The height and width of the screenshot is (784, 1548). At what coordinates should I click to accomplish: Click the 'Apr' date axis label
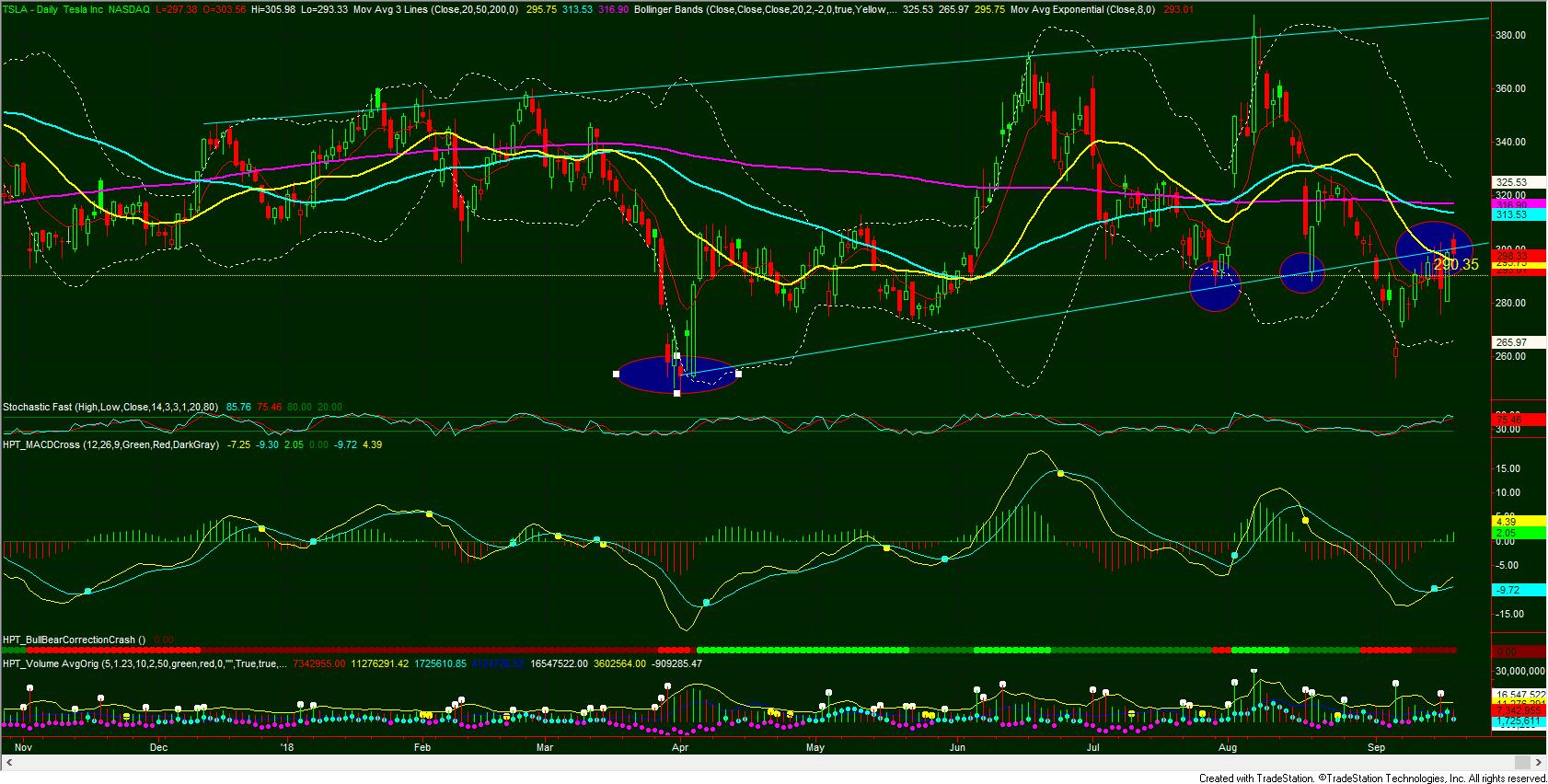680,747
